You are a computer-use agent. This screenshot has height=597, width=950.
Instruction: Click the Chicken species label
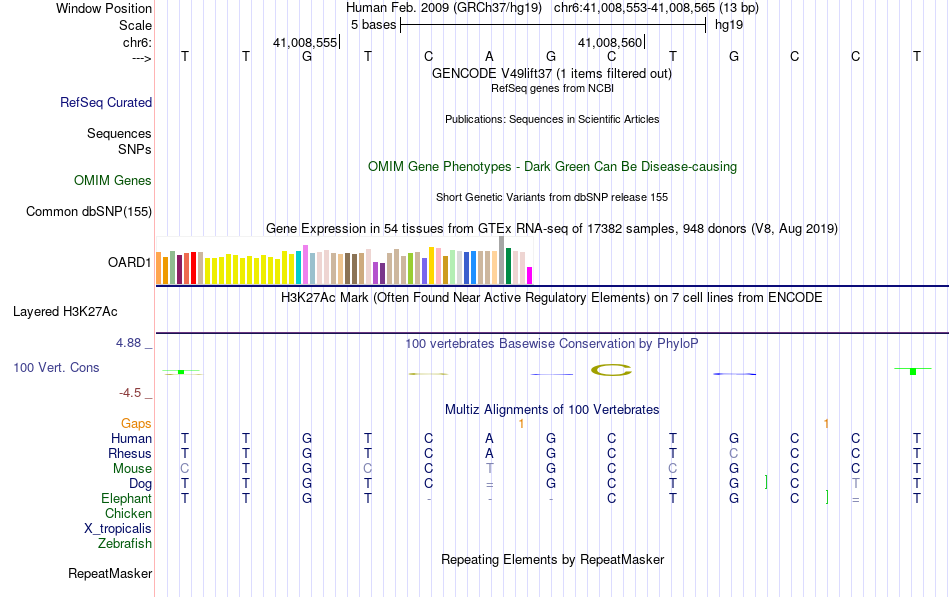pos(128,513)
